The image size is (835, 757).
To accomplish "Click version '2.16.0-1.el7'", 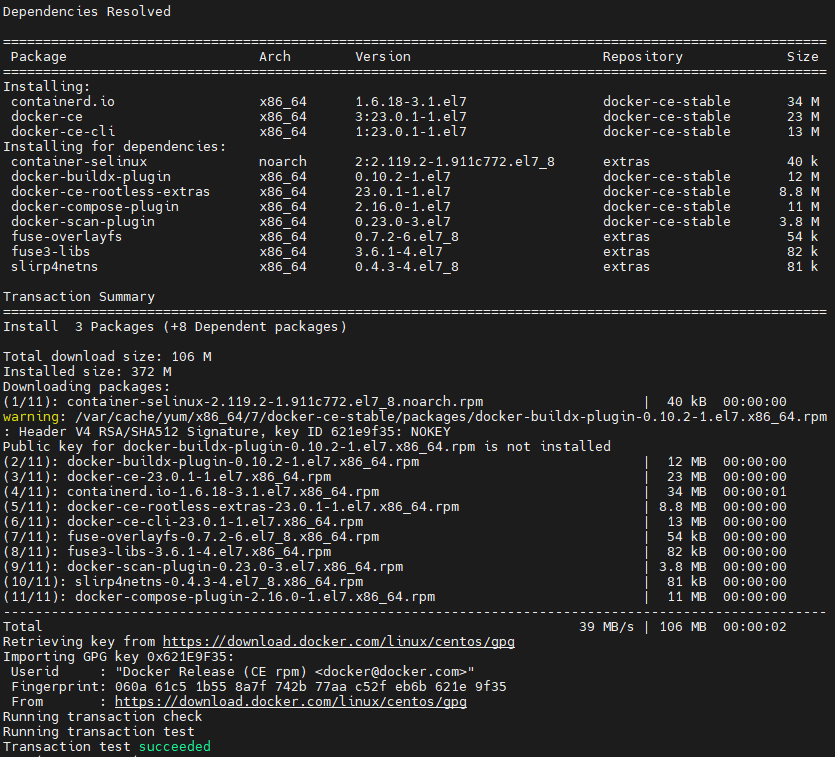I will [403, 207].
